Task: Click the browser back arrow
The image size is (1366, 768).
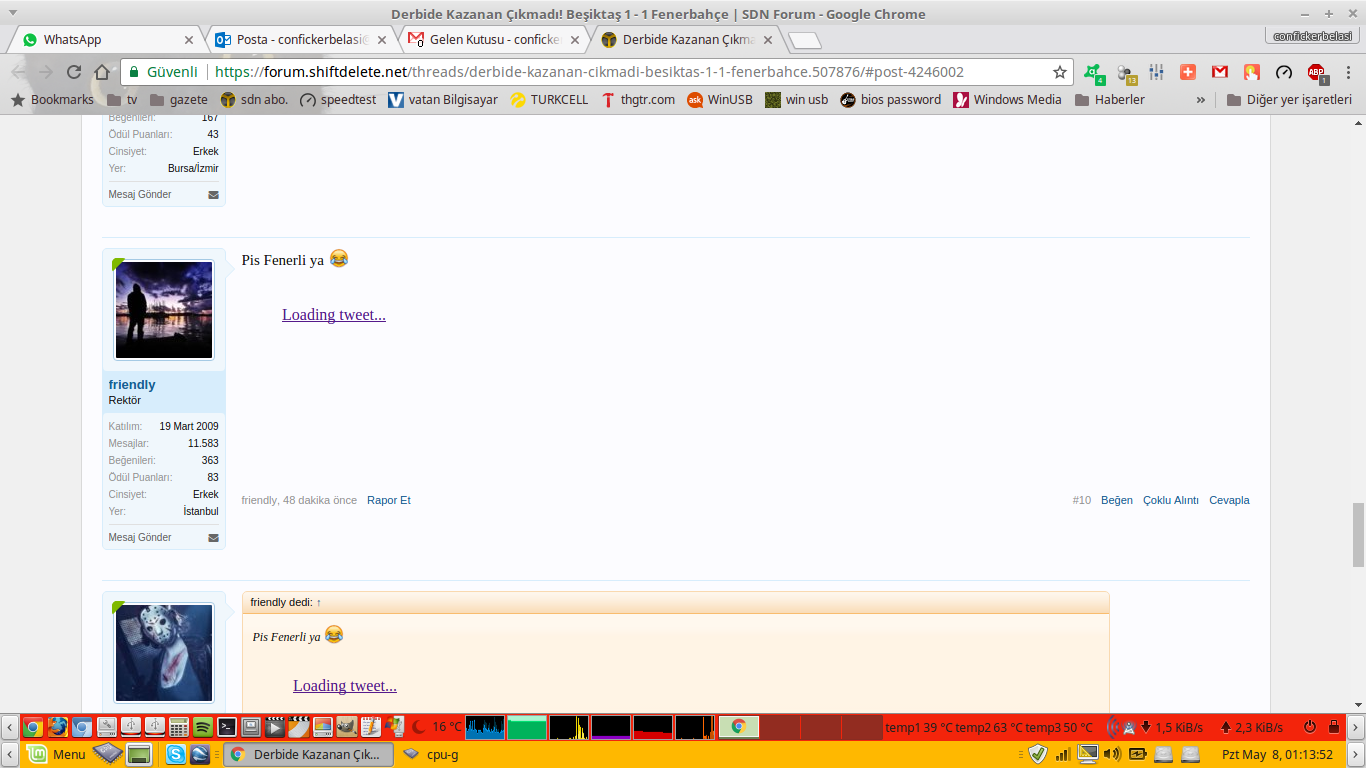Action: [18, 72]
